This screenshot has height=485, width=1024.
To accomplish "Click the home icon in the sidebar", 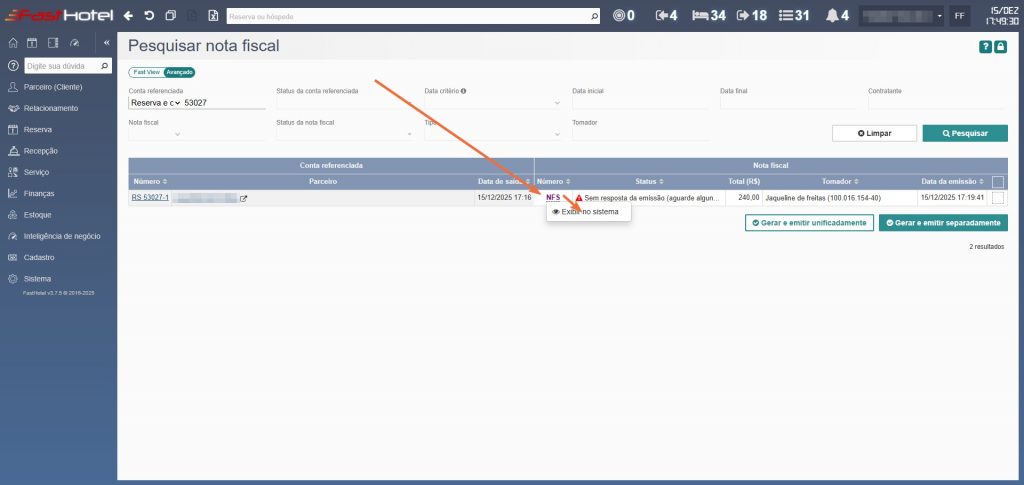I will (13, 43).
